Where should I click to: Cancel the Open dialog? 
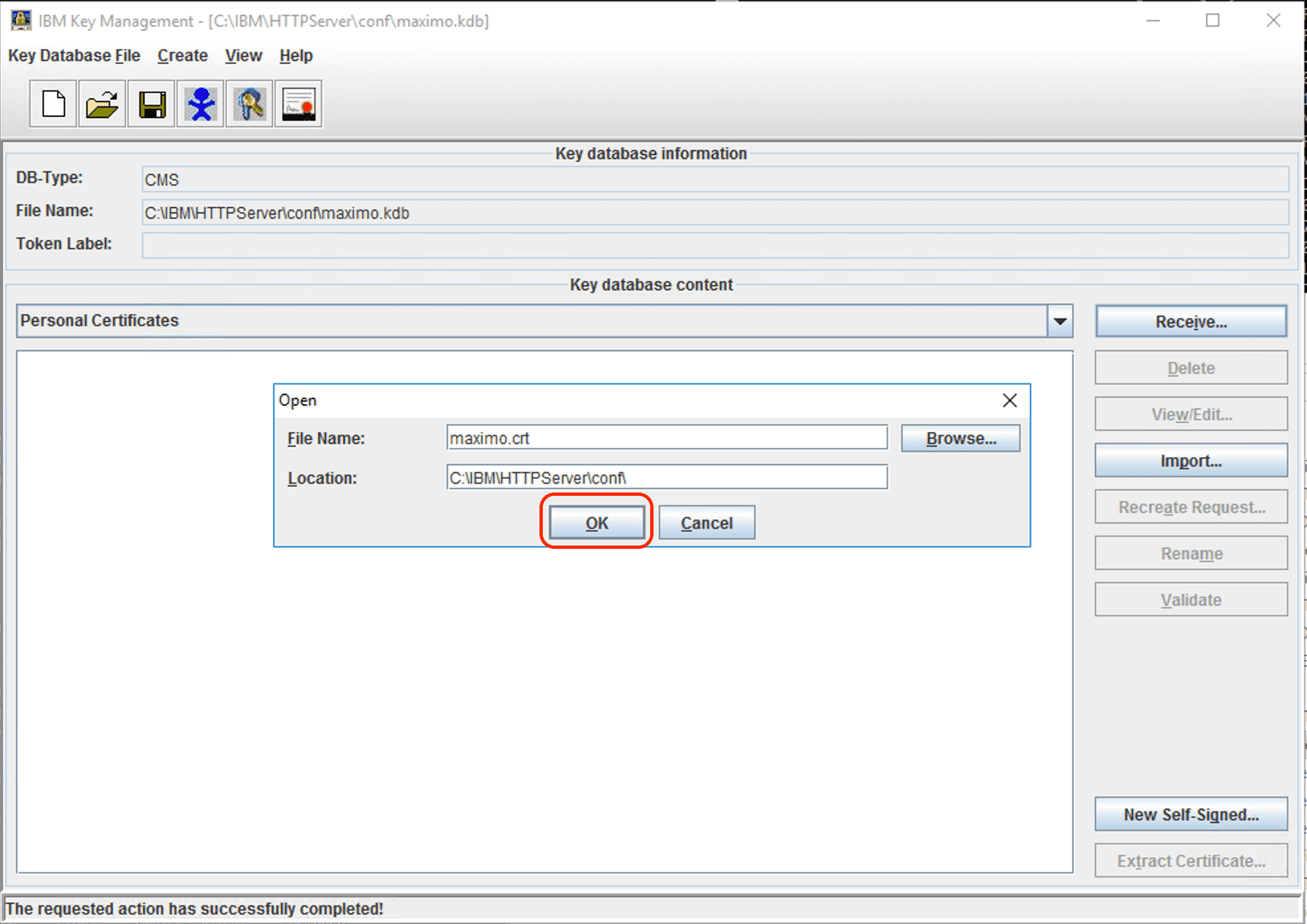coord(707,523)
